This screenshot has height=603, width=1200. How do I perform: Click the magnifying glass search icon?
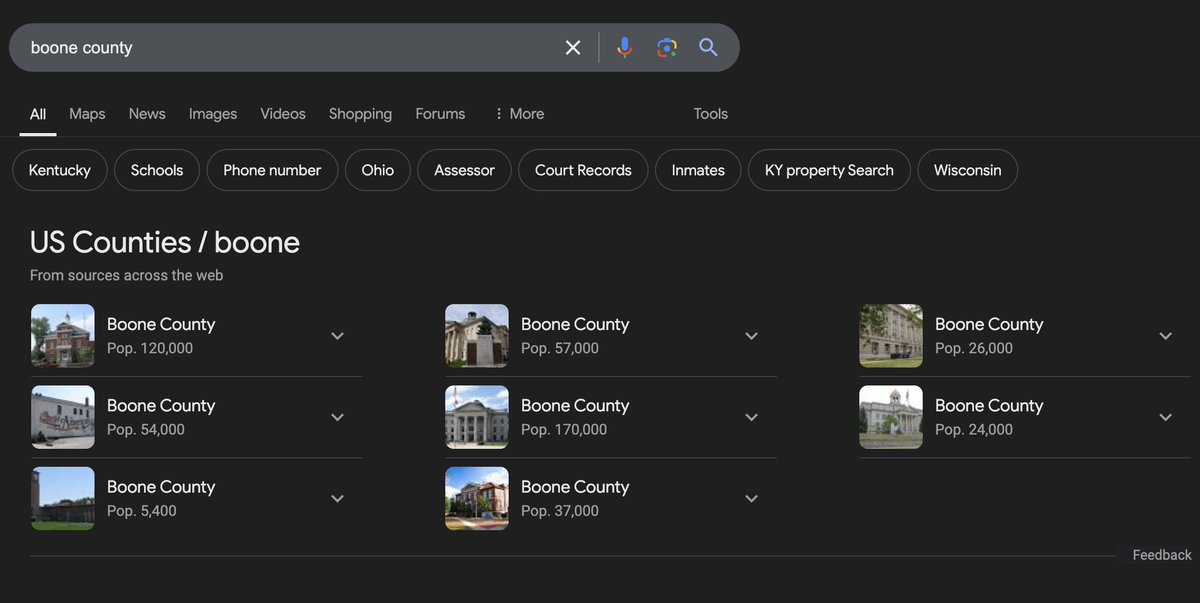[x=708, y=48]
